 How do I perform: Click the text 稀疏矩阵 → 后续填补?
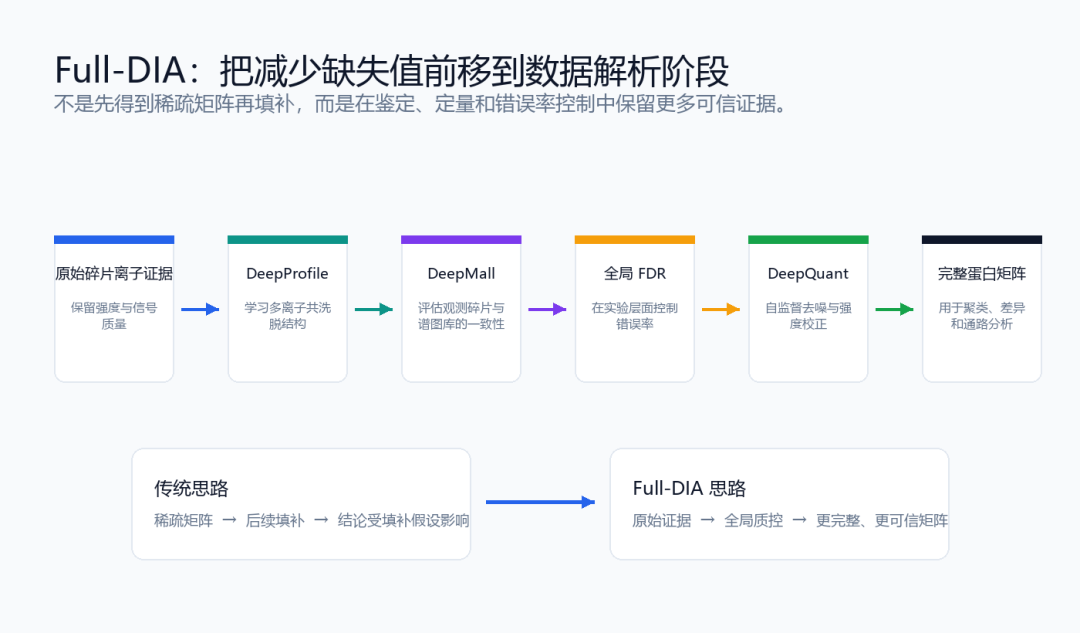pos(229,521)
